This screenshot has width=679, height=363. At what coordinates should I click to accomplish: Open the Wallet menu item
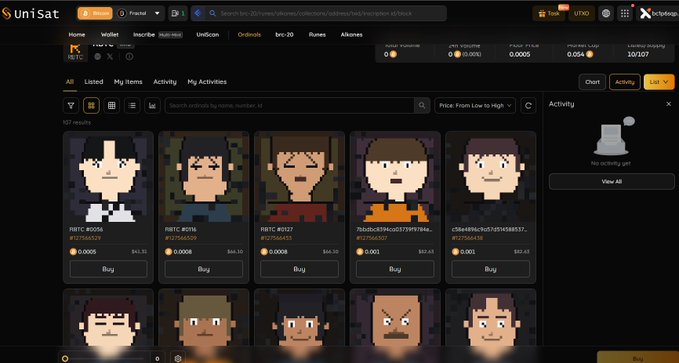pyautogui.click(x=110, y=35)
